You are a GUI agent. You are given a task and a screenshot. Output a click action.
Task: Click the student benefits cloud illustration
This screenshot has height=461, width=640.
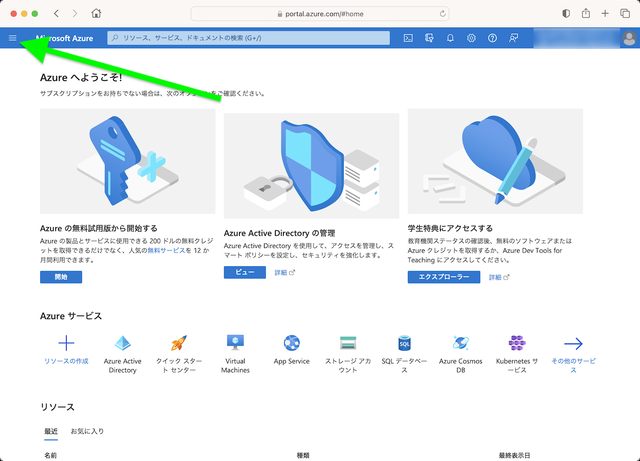coord(495,161)
